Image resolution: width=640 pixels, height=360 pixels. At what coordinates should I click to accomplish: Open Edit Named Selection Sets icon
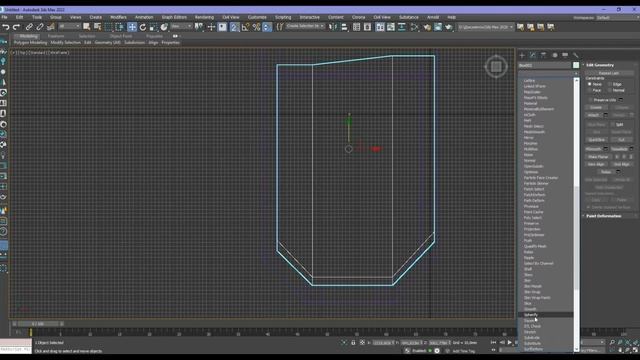pyautogui.click(x=280, y=27)
